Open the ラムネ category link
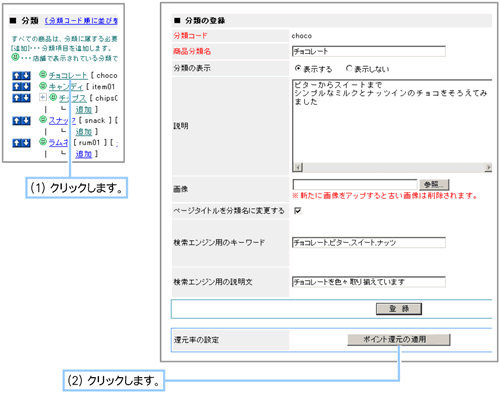This screenshot has width=500, height=394. click(x=58, y=143)
